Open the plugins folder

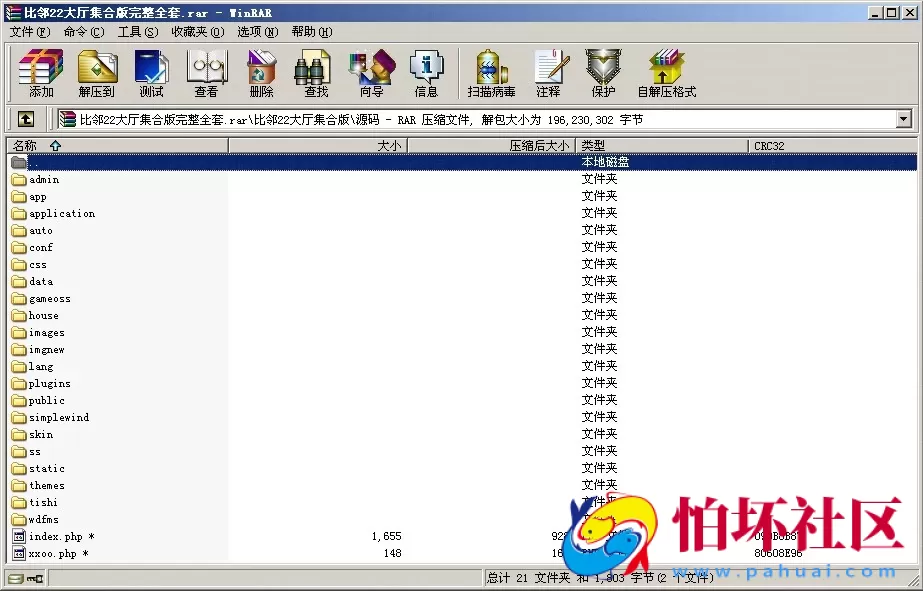[x=46, y=383]
